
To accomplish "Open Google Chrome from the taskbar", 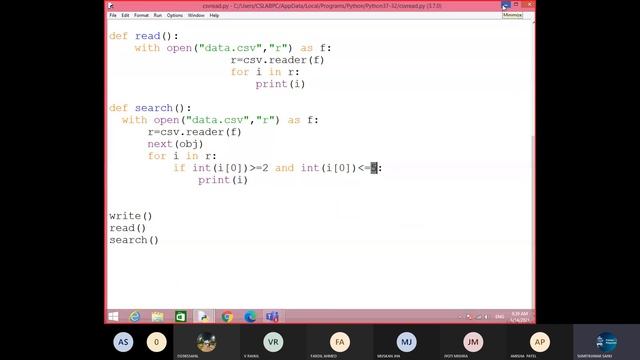I will tap(227, 316).
